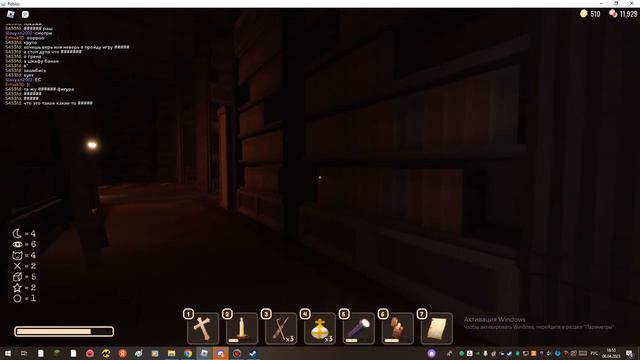Click the cube counter icon

pos(17,277)
